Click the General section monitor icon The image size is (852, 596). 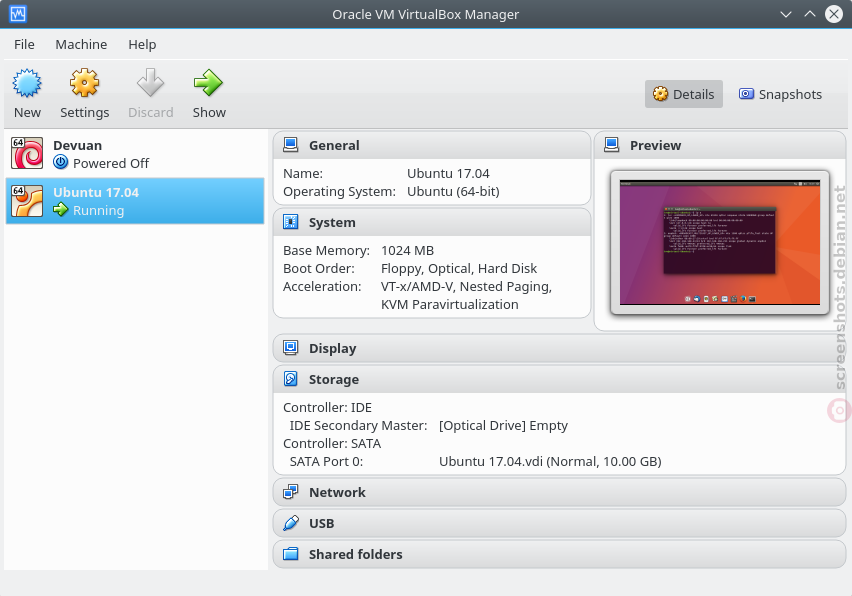[x=291, y=145]
